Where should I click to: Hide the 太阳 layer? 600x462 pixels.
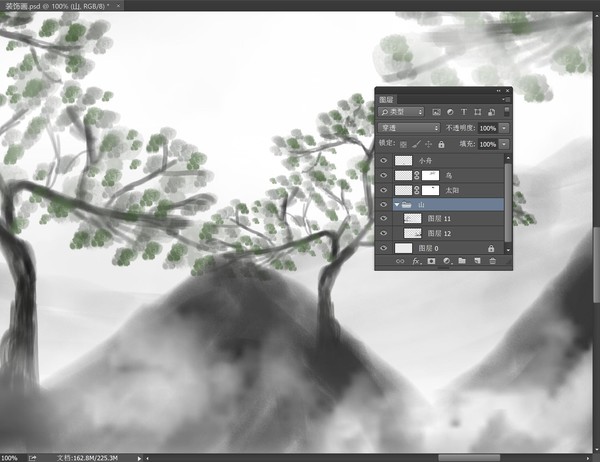[384, 190]
